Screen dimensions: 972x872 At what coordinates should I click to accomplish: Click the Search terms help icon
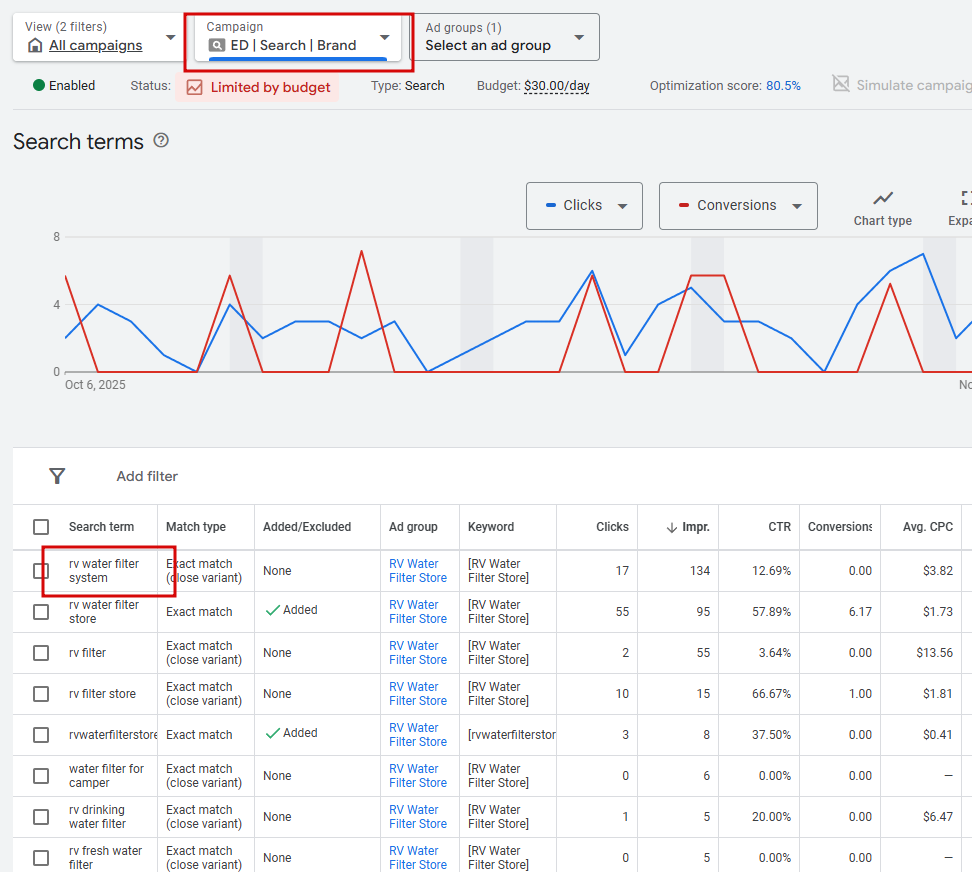click(161, 141)
